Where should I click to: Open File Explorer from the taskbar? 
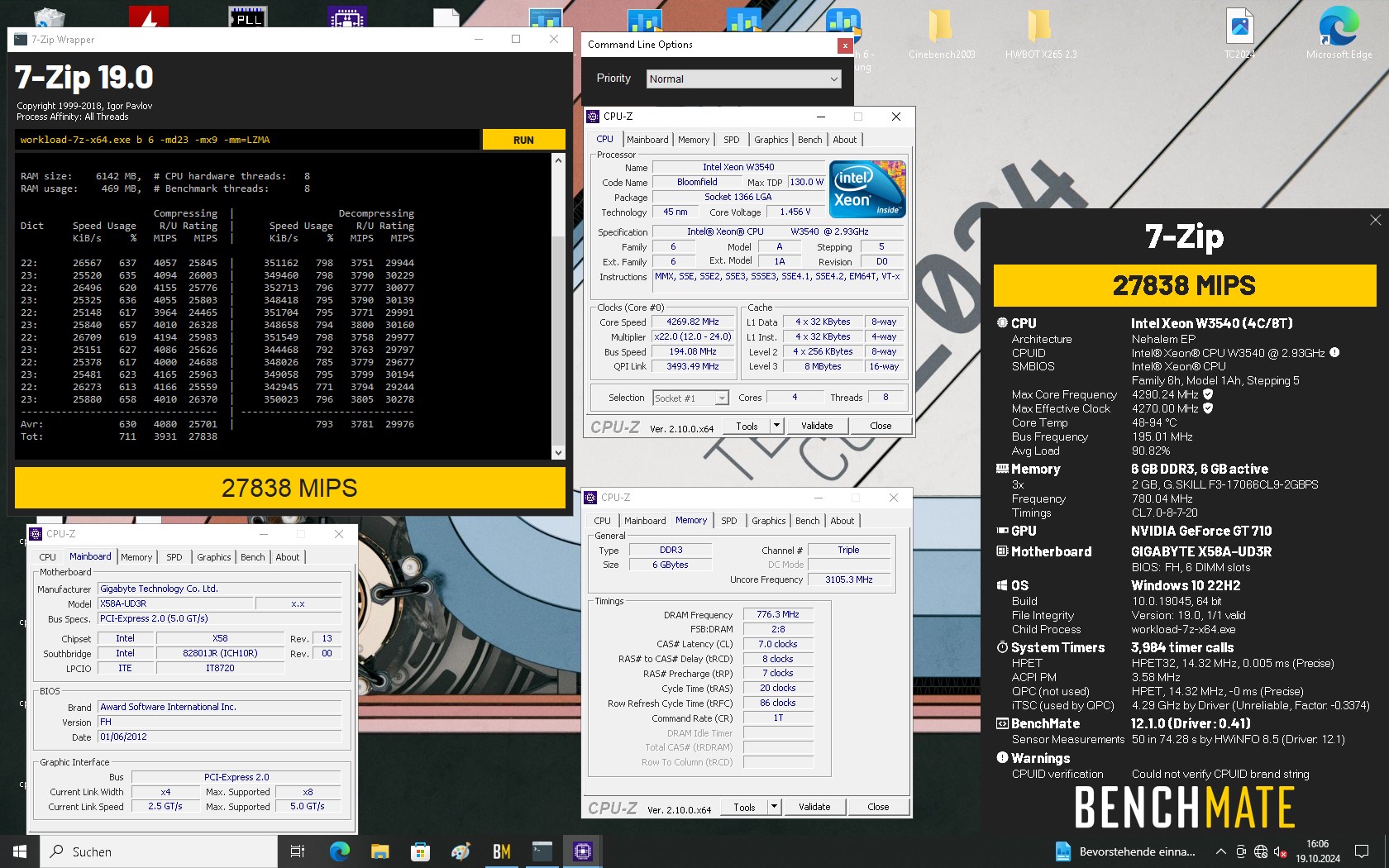[379, 851]
